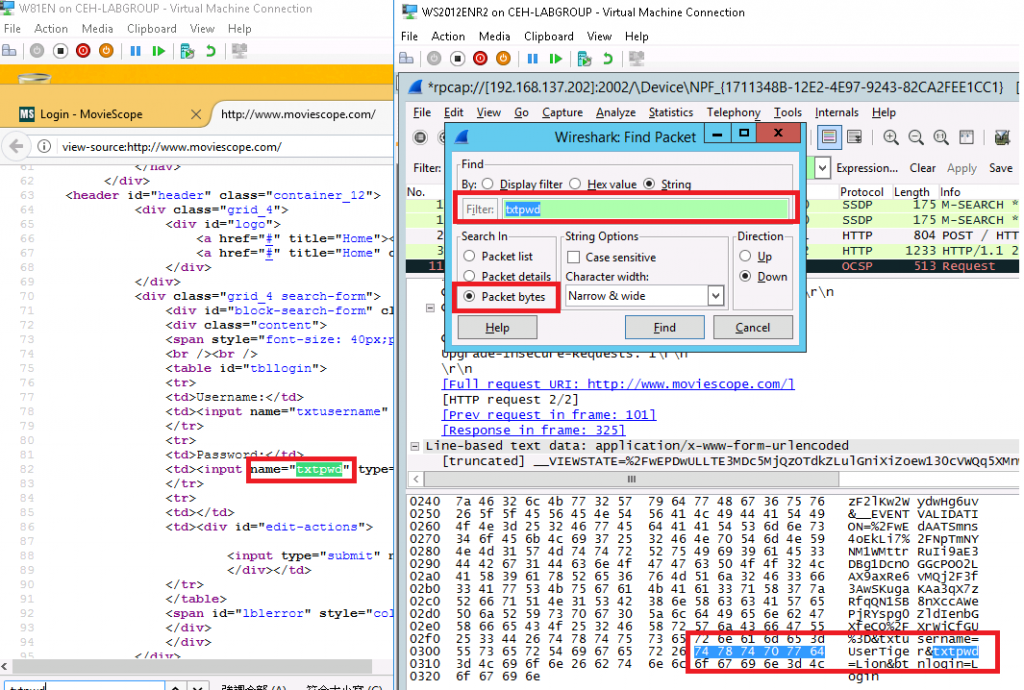
Task: Jump to previous find match in browser
Action: tap(175, 687)
